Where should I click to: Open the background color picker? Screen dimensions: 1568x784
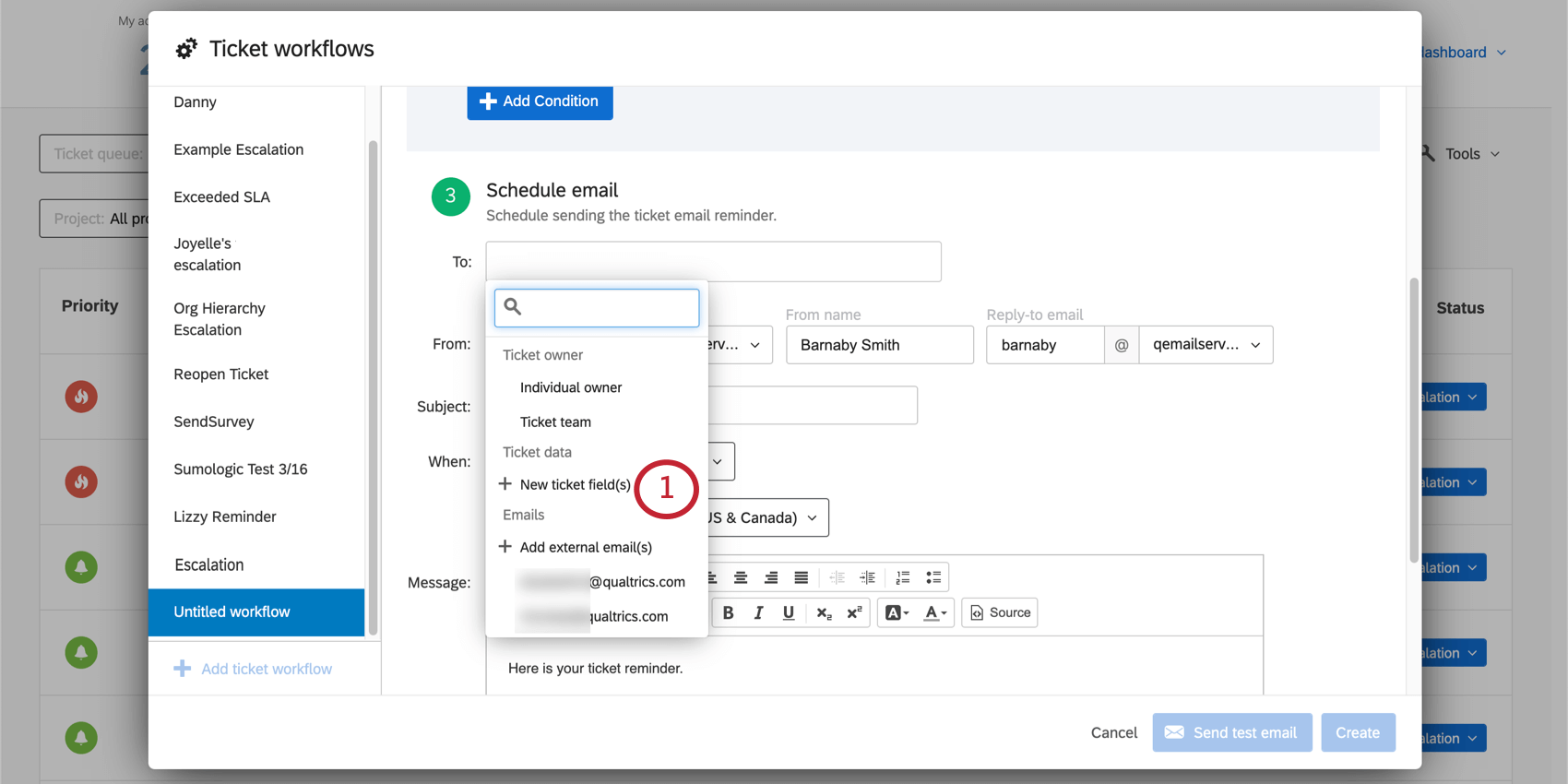point(897,612)
